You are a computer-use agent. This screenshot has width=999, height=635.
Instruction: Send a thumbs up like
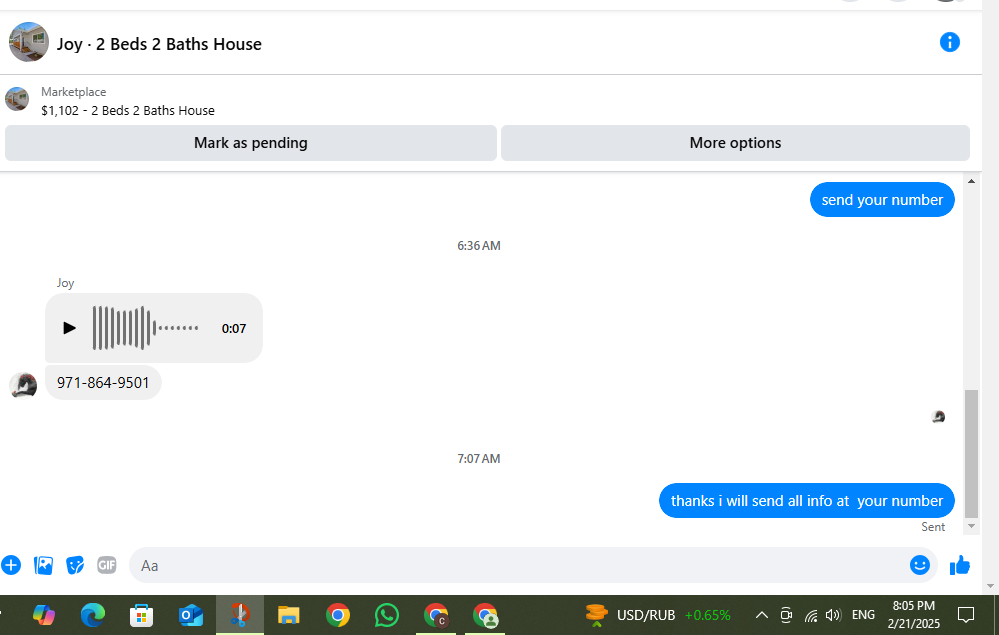pos(959,565)
